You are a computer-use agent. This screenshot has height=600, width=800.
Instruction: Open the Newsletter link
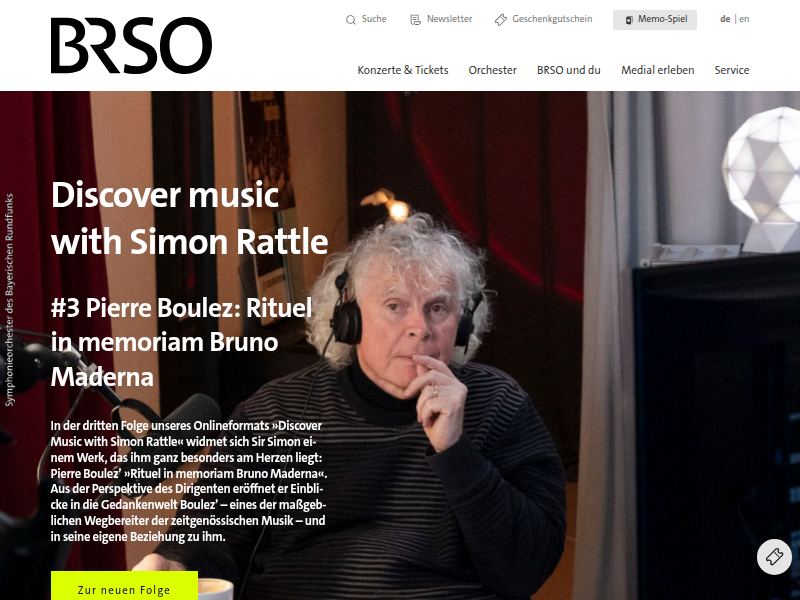pos(449,19)
